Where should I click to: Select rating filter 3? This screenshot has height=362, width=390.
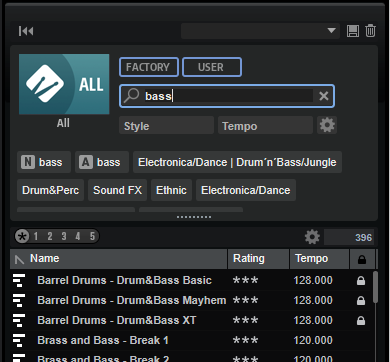tap(64, 236)
